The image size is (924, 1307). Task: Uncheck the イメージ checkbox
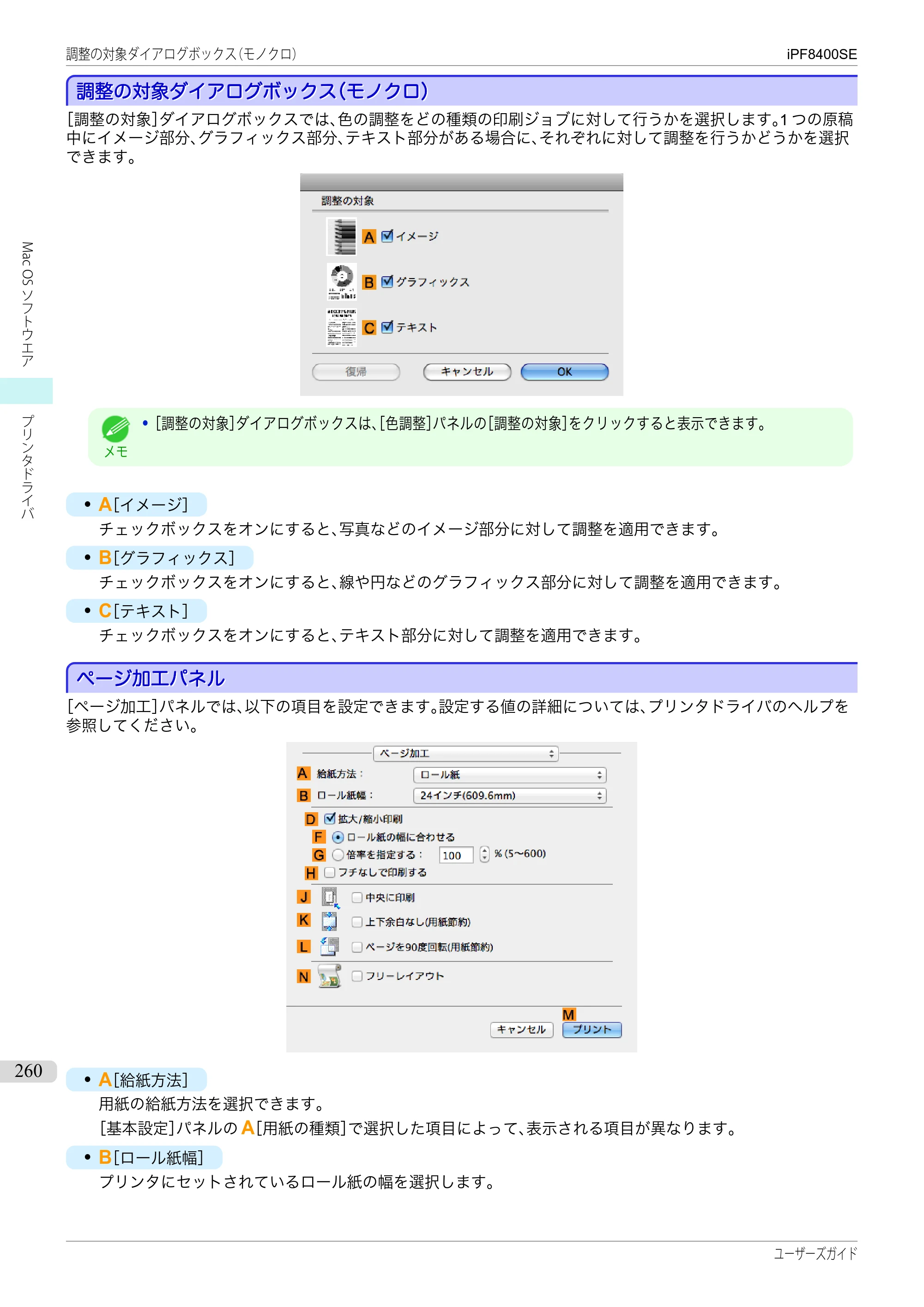tap(387, 236)
